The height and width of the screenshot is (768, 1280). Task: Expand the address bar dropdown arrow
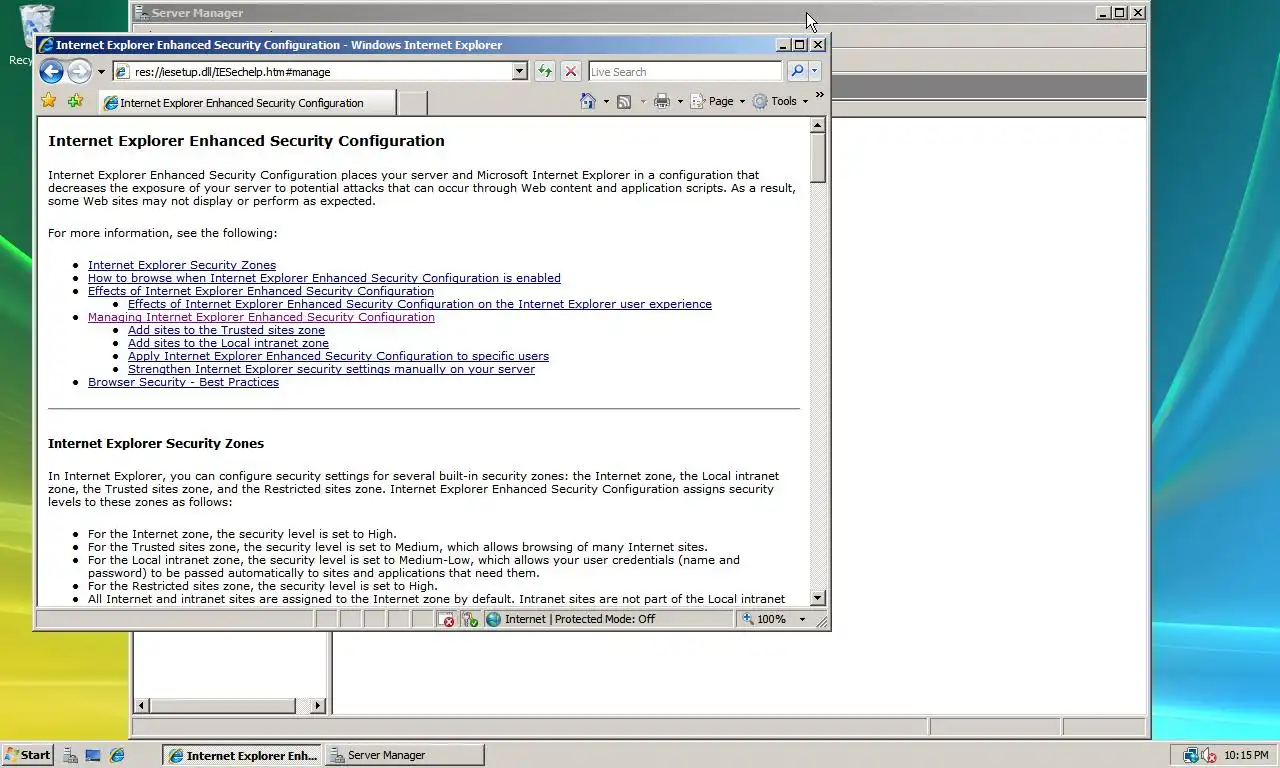click(x=519, y=72)
